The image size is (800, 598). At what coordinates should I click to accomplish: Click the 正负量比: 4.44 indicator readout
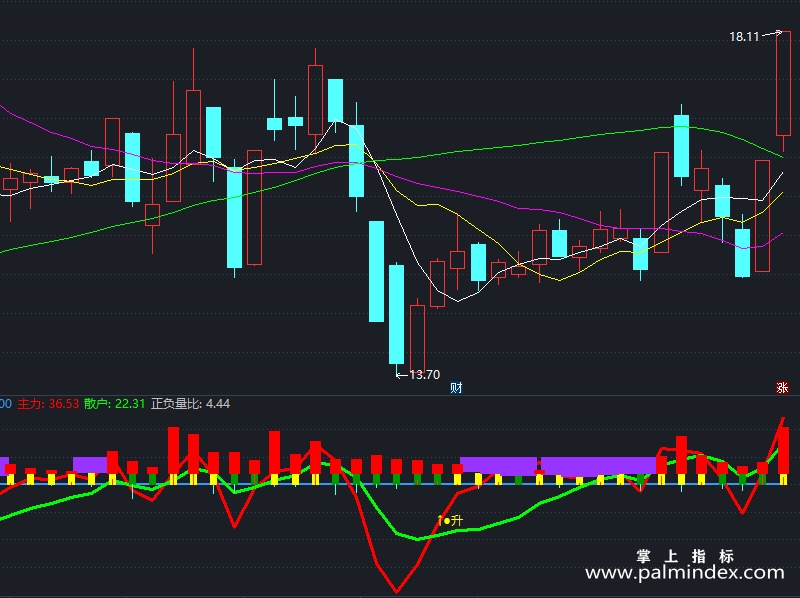tap(190, 404)
